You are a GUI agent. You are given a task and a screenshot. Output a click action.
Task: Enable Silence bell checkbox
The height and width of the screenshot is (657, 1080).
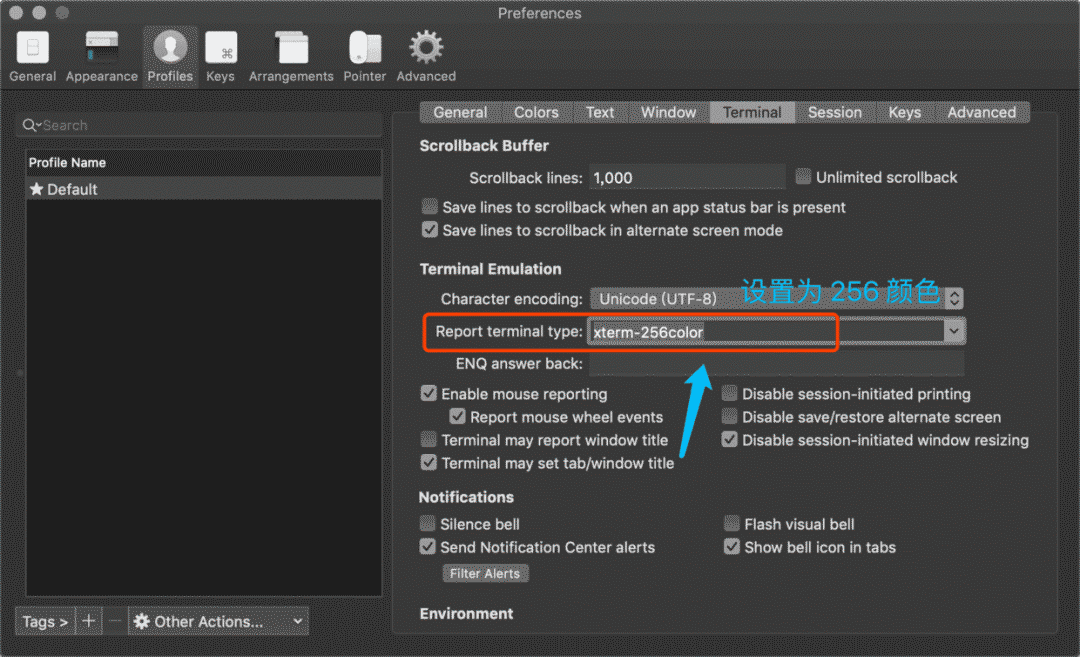pos(428,523)
